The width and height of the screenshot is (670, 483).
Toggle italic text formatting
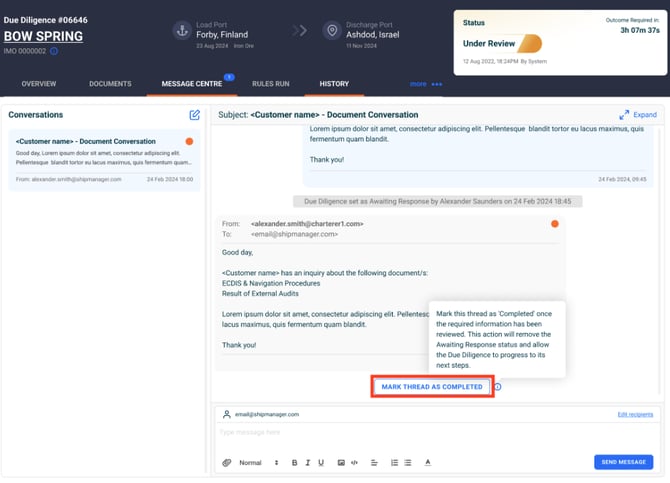coord(308,463)
